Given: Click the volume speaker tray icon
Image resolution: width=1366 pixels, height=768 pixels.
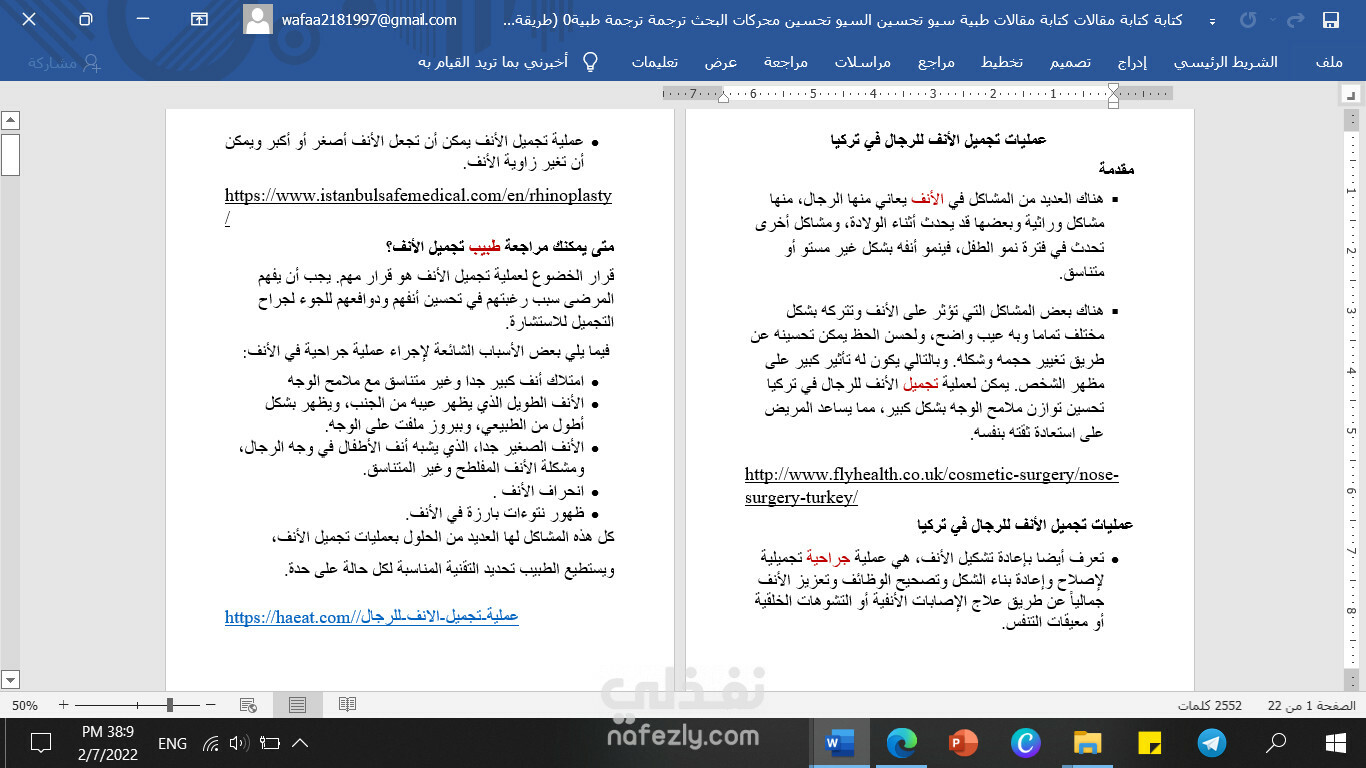Looking at the screenshot, I should (x=239, y=743).
